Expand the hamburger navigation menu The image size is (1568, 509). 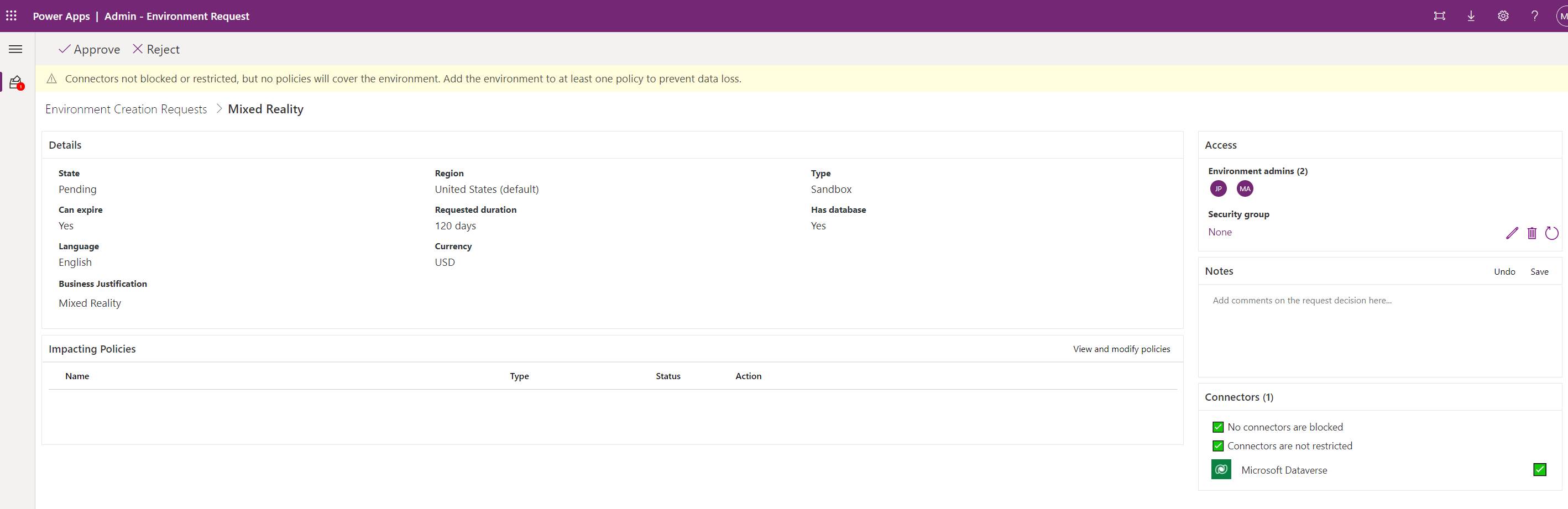tap(16, 49)
